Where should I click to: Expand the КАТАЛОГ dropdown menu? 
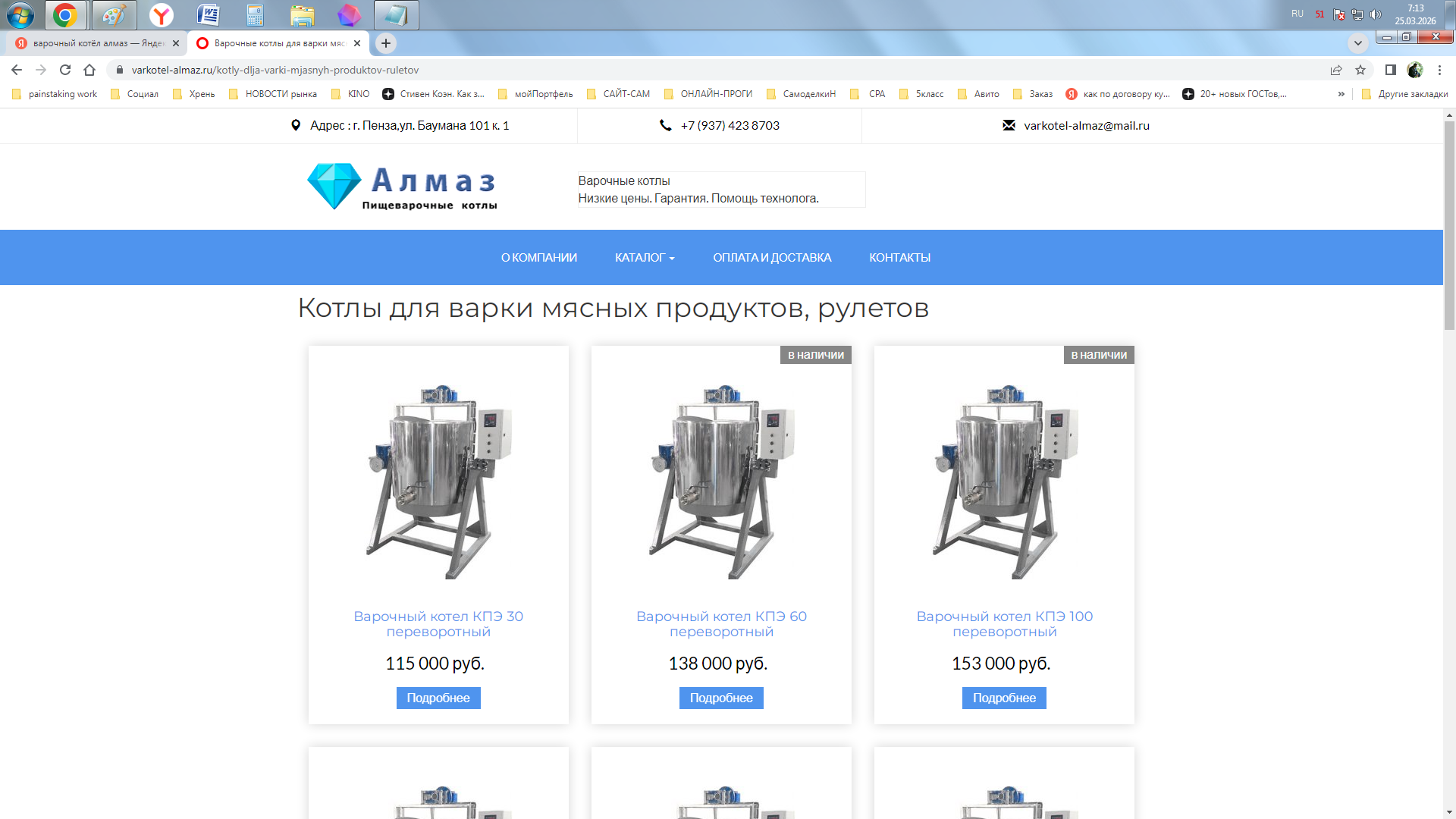(x=645, y=258)
